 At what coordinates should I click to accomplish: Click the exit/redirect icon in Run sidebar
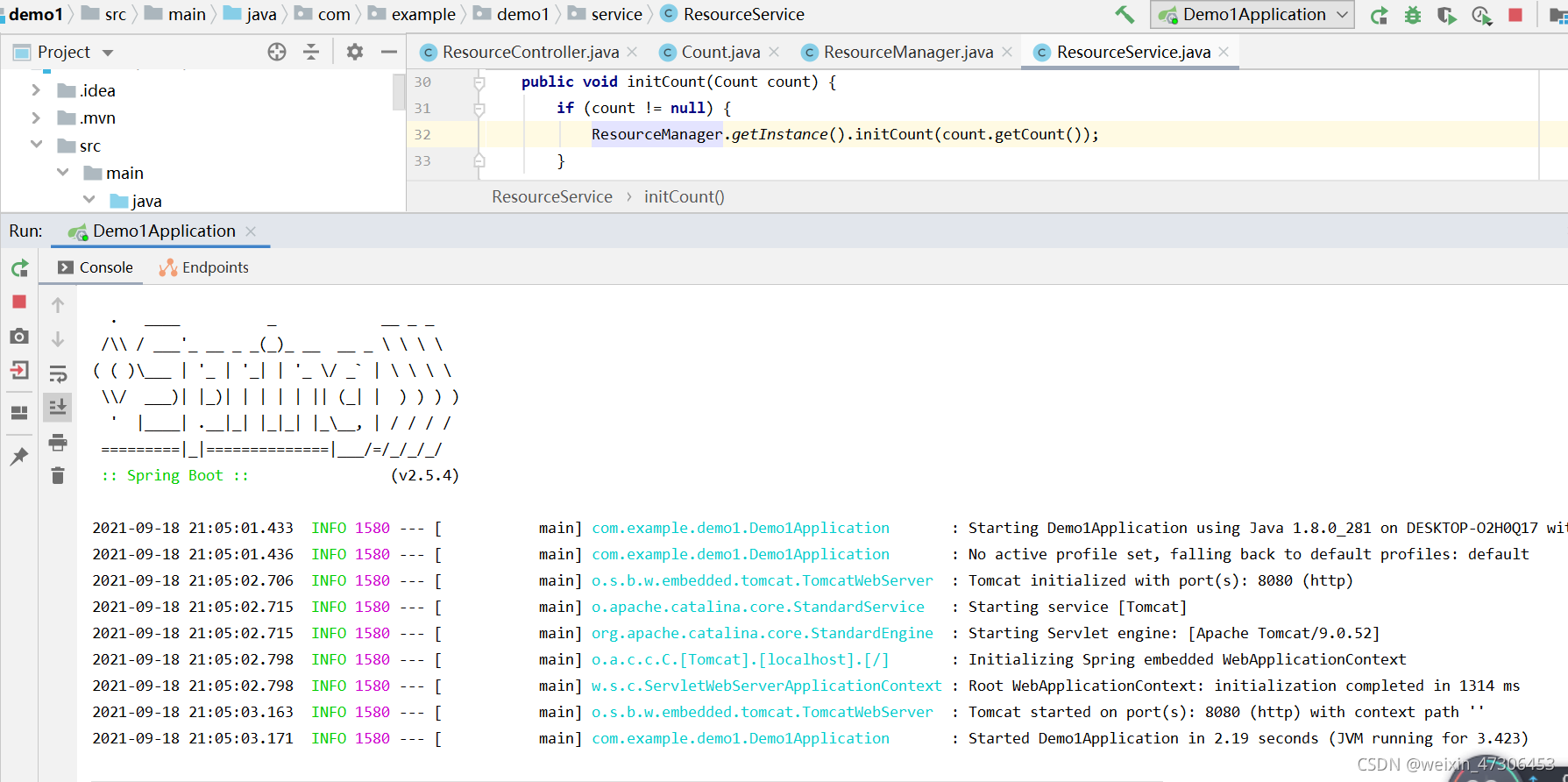click(x=19, y=370)
